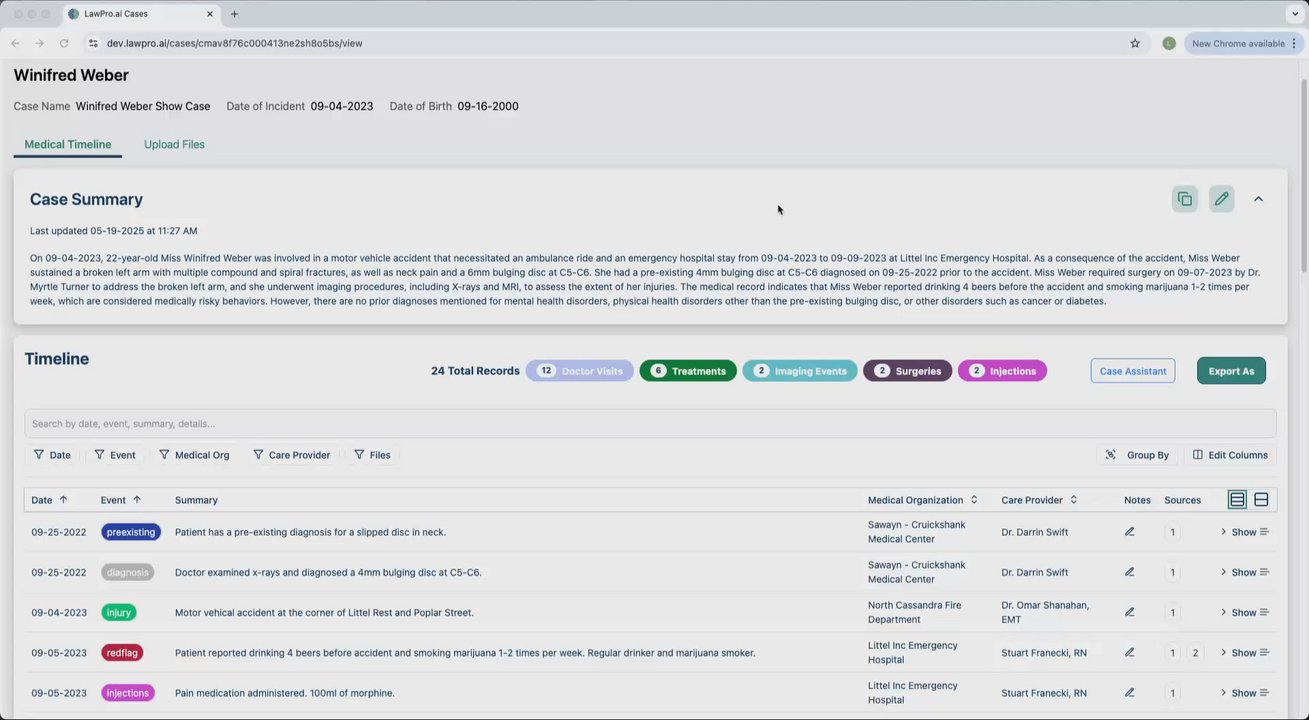Go back to the previous page
1309x720 pixels.
point(15,43)
